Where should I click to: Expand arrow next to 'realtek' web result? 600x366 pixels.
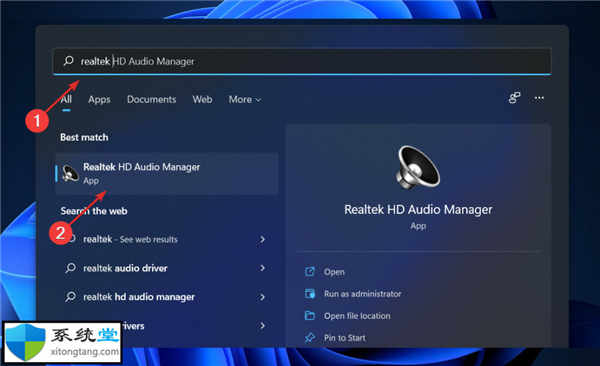point(262,239)
